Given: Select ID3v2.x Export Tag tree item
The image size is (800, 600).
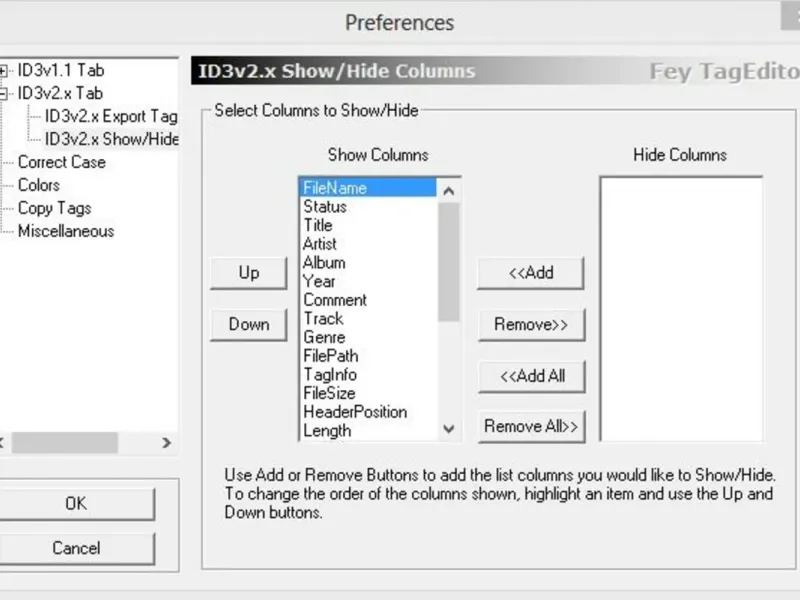Looking at the screenshot, I should (x=110, y=116).
